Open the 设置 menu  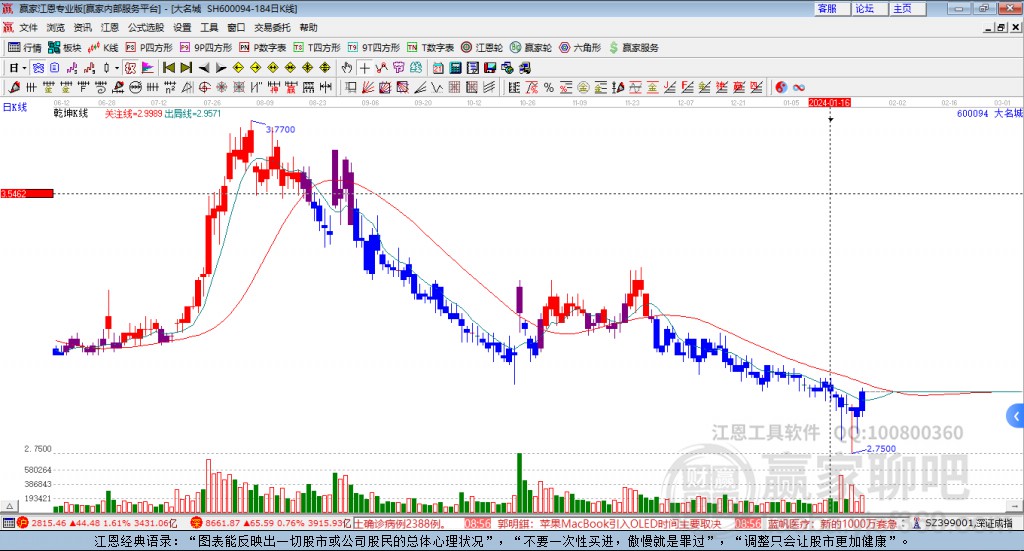pos(182,27)
